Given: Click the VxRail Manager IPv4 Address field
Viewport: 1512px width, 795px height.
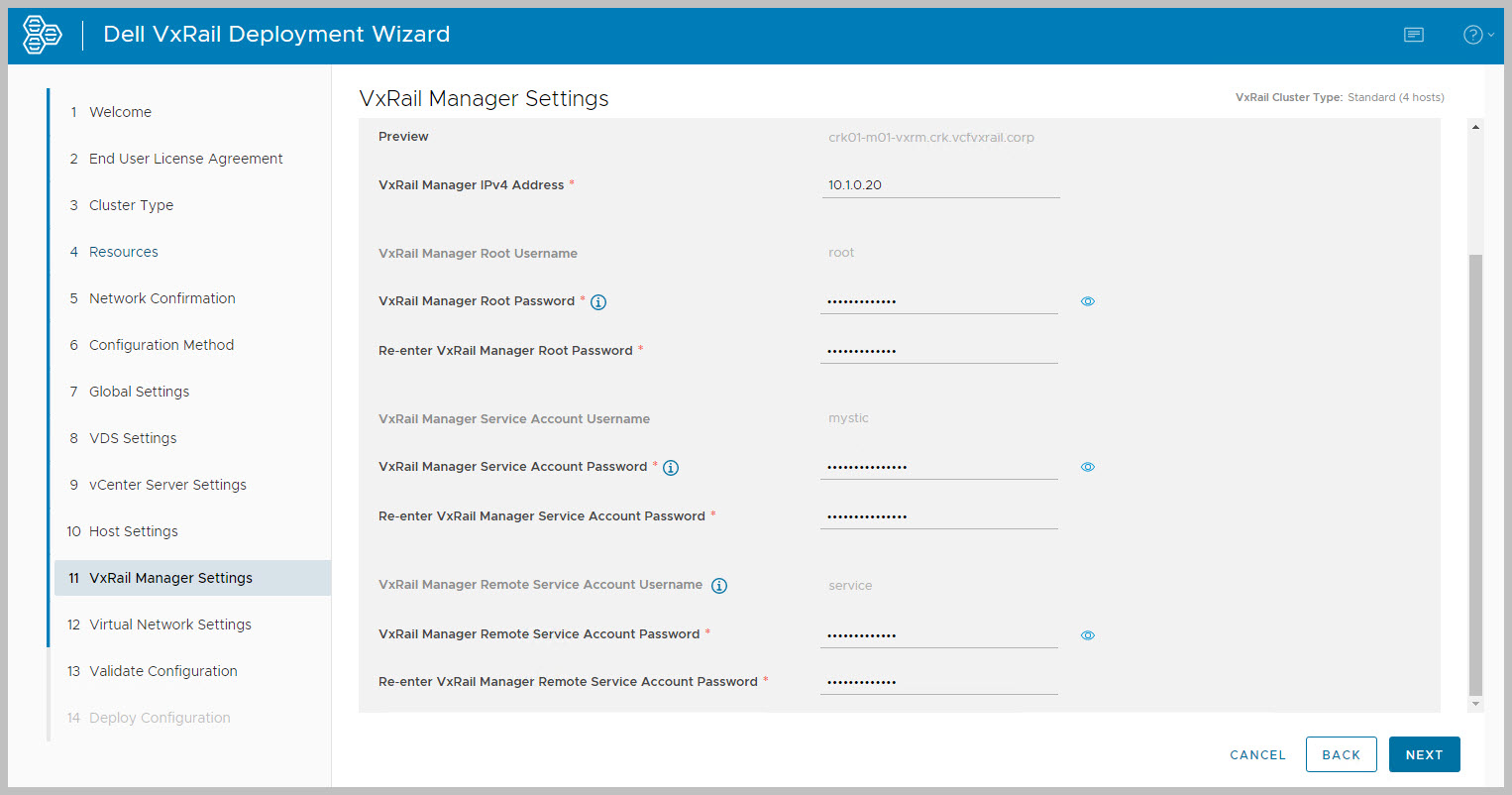Looking at the screenshot, I should [x=939, y=185].
